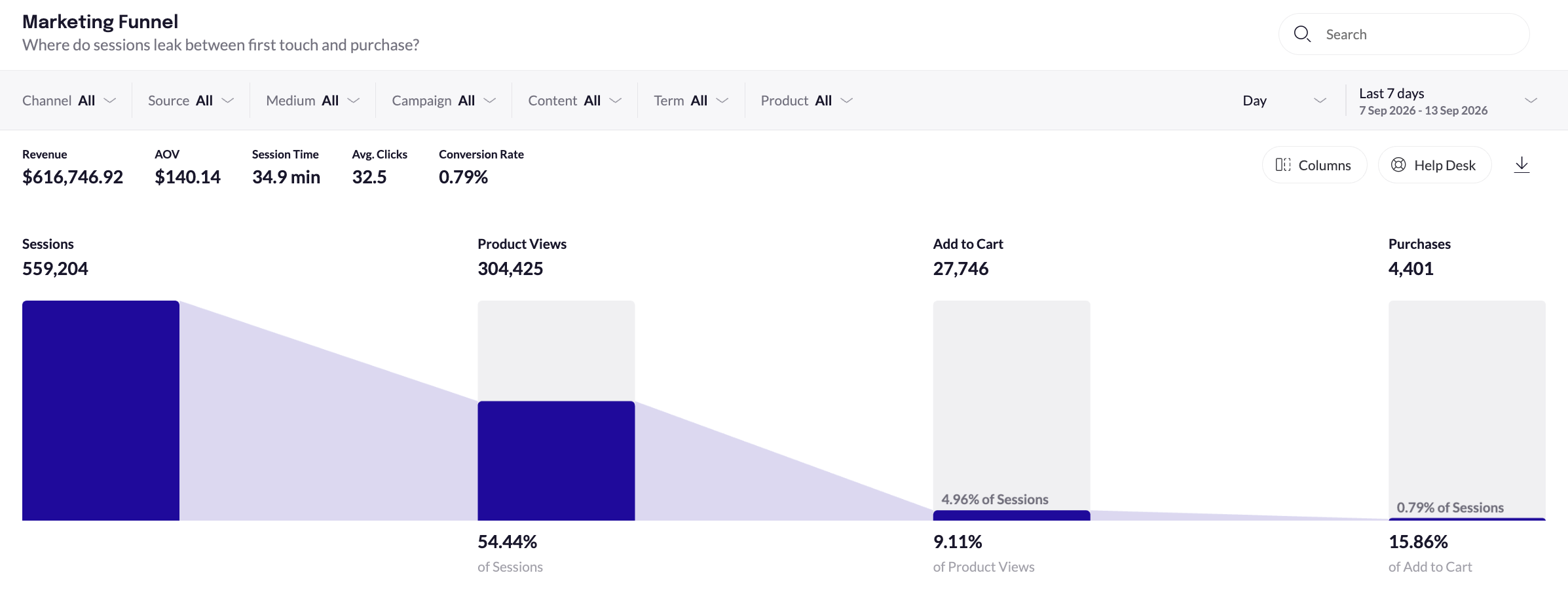Open the Help Desk button

(x=1434, y=165)
